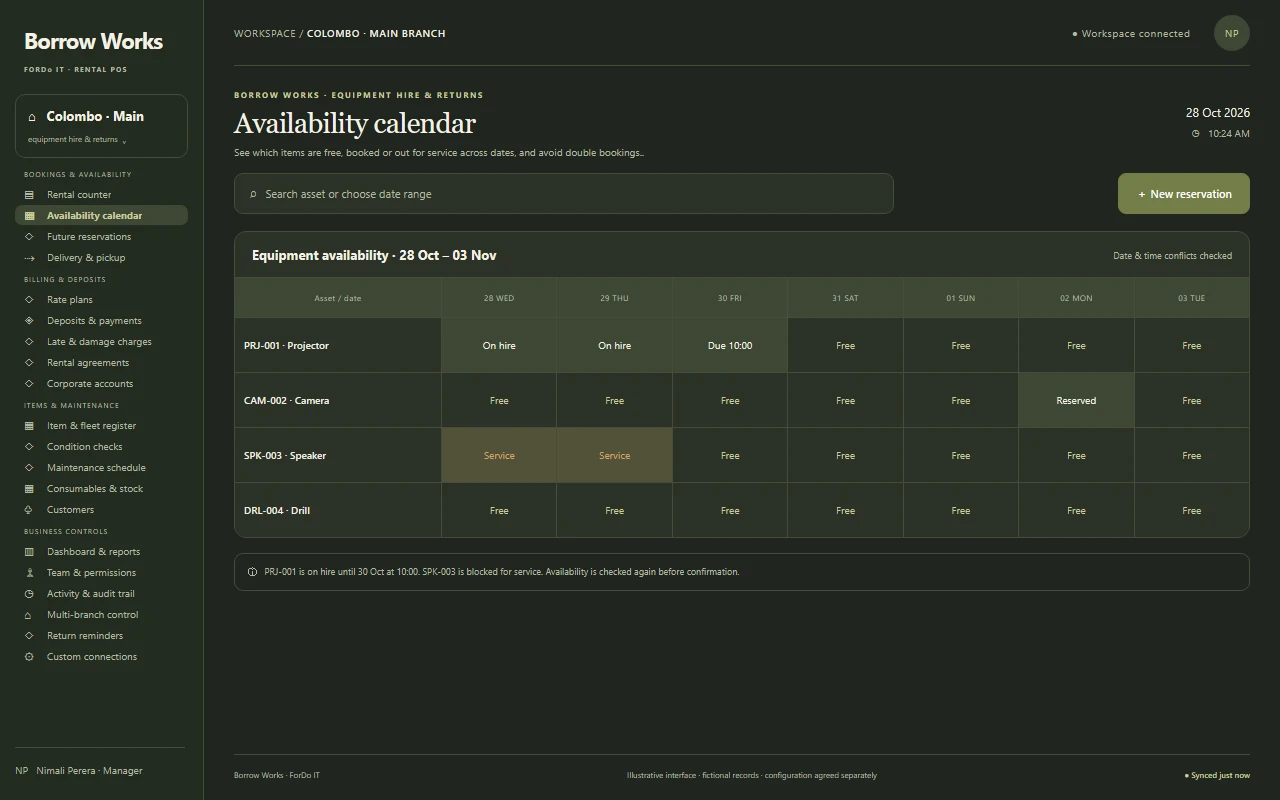Click the Customers icon

pos(29,510)
